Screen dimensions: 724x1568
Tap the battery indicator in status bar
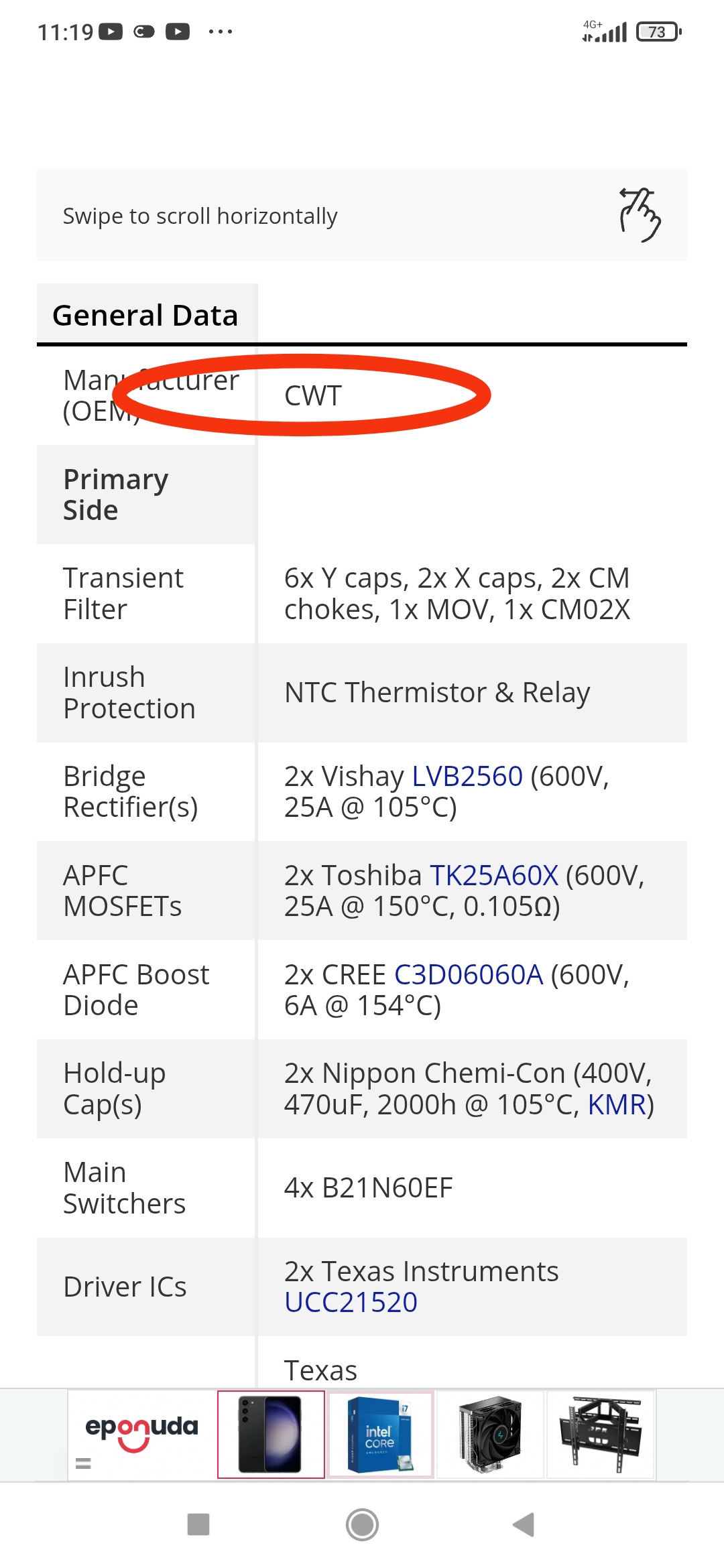[659, 31]
